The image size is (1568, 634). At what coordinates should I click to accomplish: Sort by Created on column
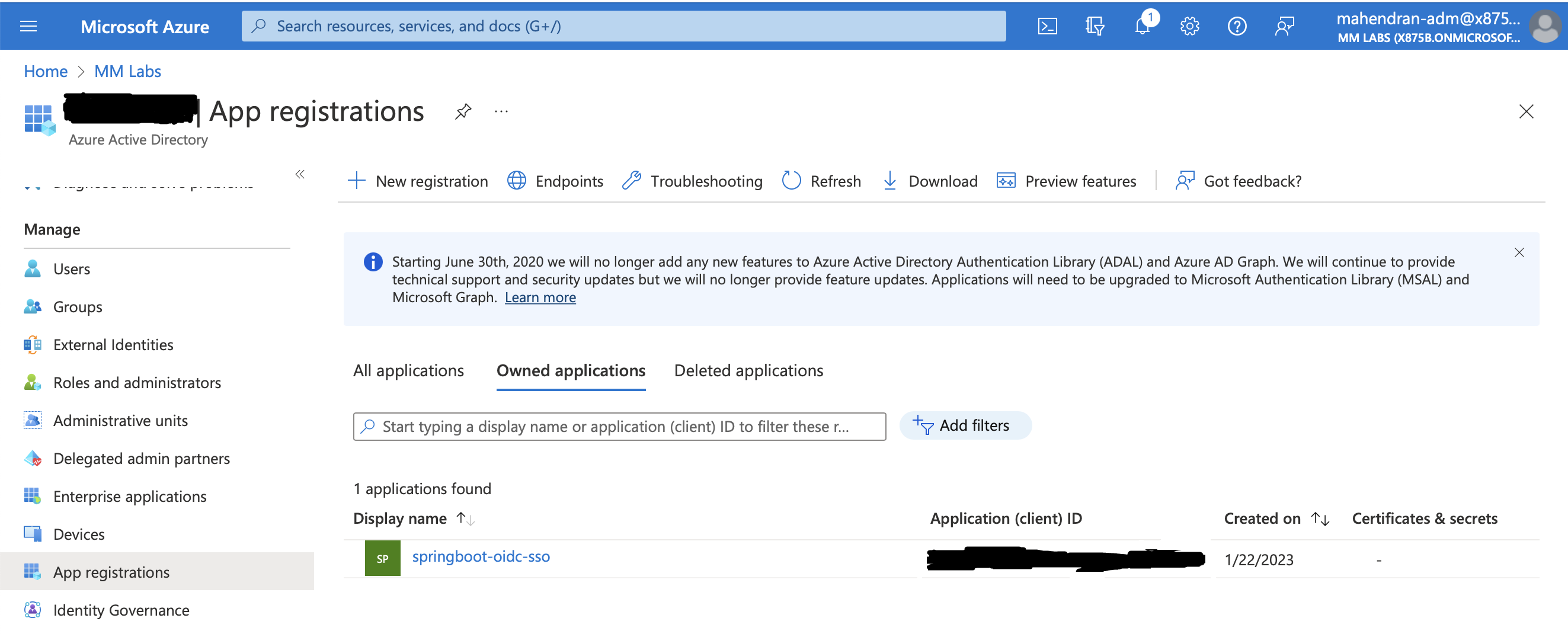(x=1276, y=518)
